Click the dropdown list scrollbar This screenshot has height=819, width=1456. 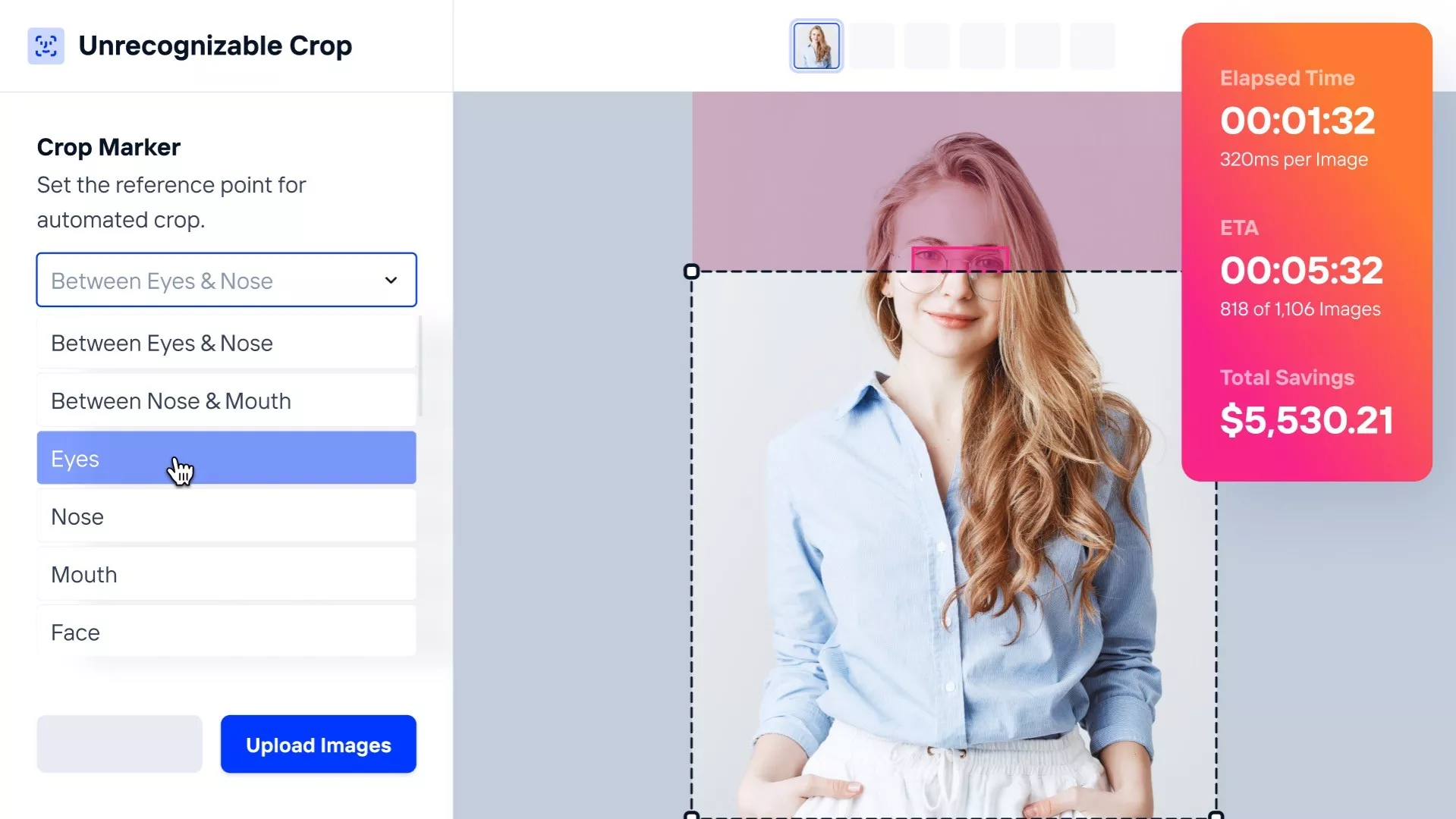420,366
